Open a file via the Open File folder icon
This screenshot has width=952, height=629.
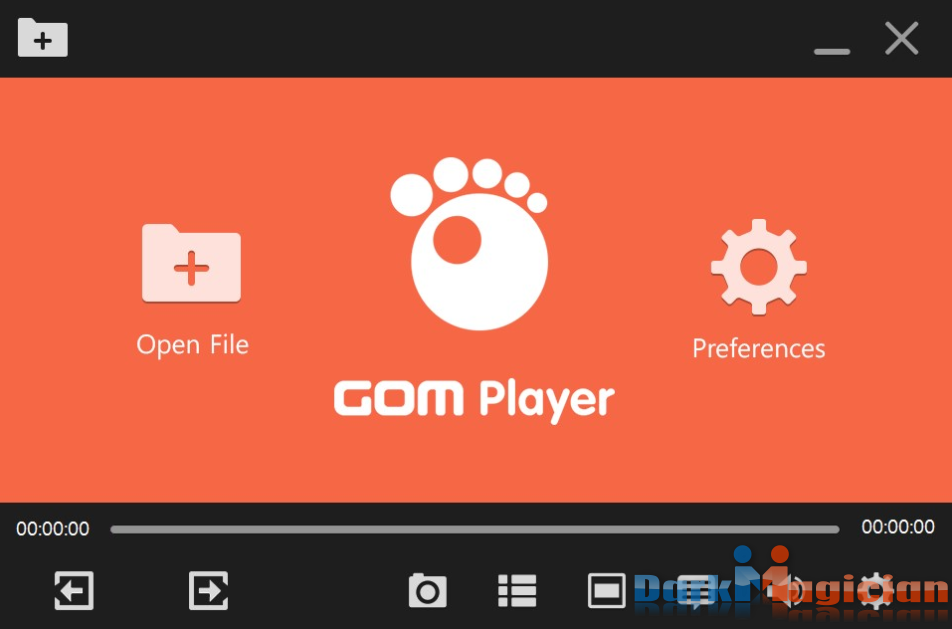[x=191, y=263]
